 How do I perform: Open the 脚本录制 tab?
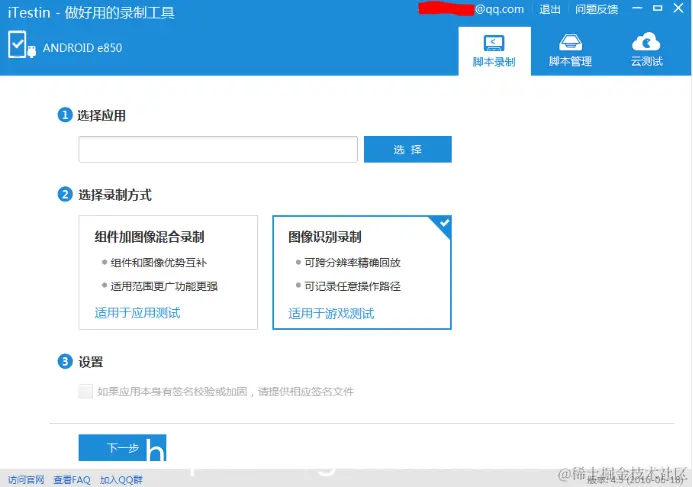pos(494,51)
